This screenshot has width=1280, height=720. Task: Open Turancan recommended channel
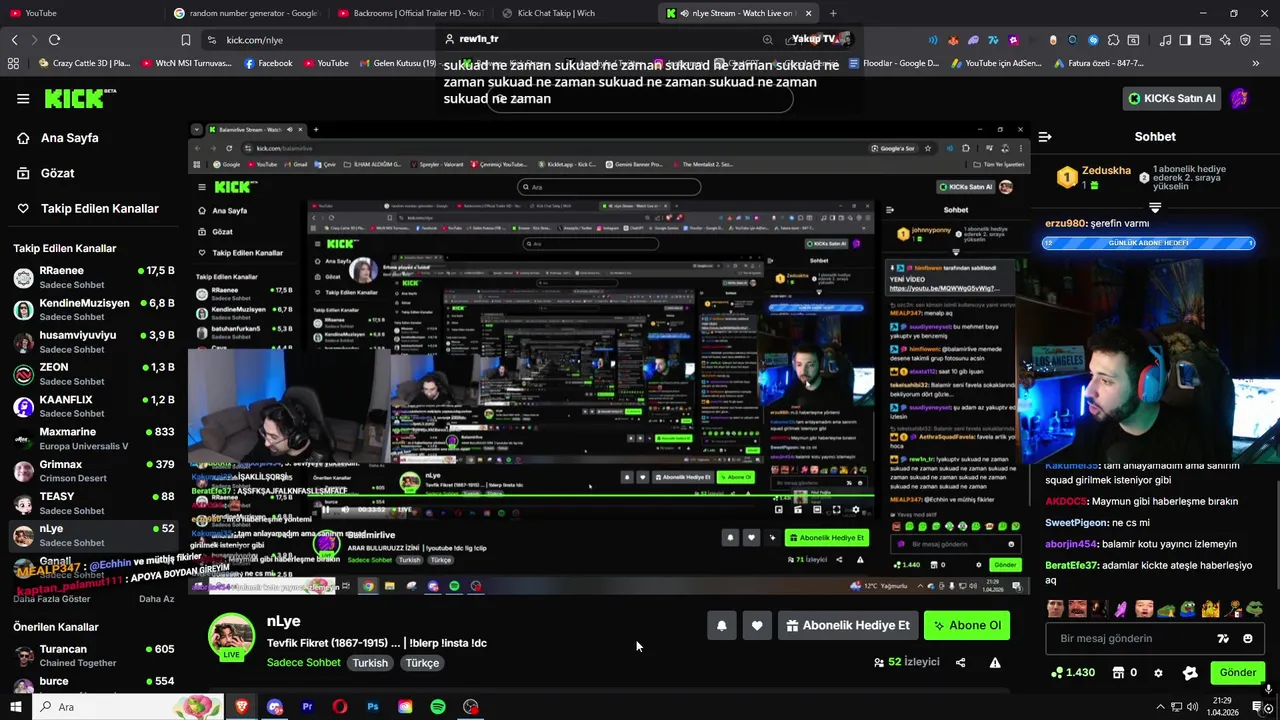click(92, 655)
